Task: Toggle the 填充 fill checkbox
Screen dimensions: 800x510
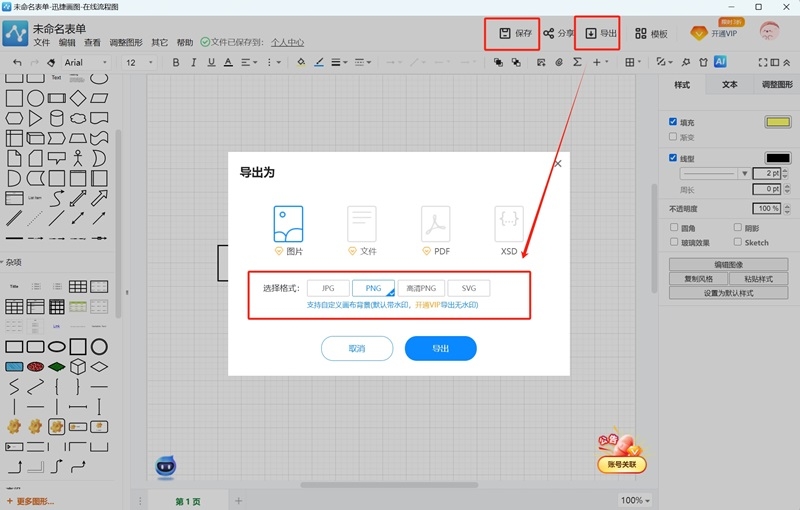Action: (673, 122)
